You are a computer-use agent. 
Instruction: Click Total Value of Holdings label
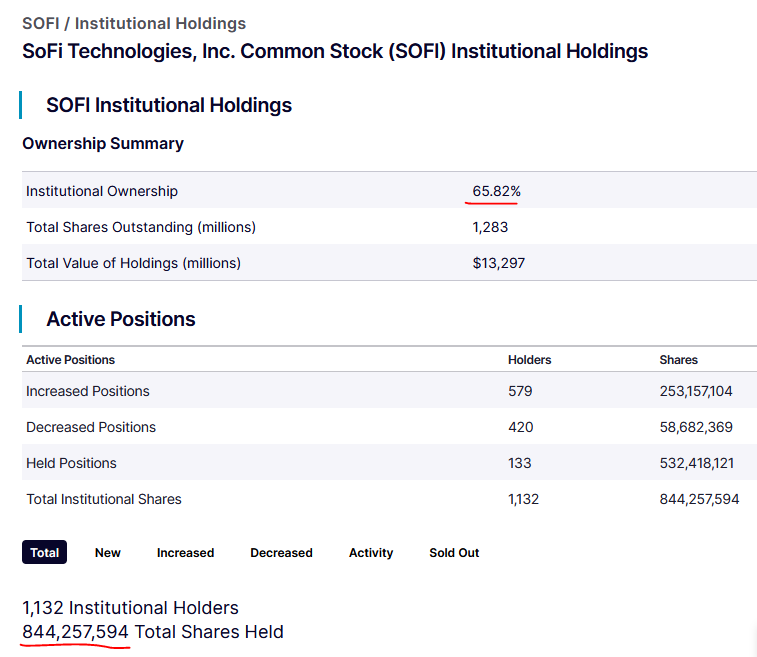click(133, 263)
